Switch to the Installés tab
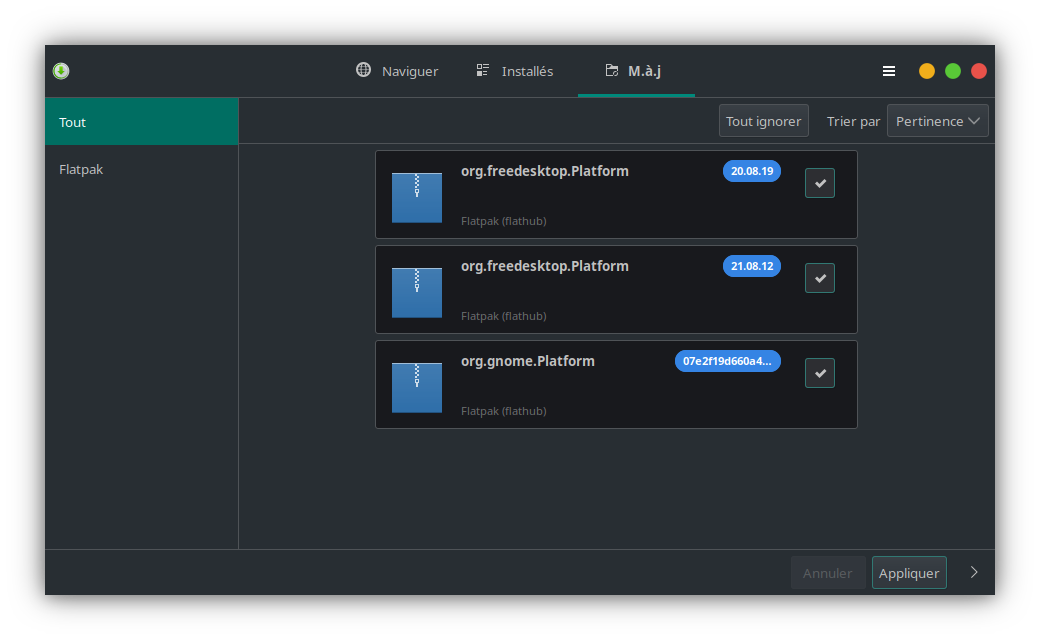Viewport: 1040px width, 640px height. tap(515, 71)
